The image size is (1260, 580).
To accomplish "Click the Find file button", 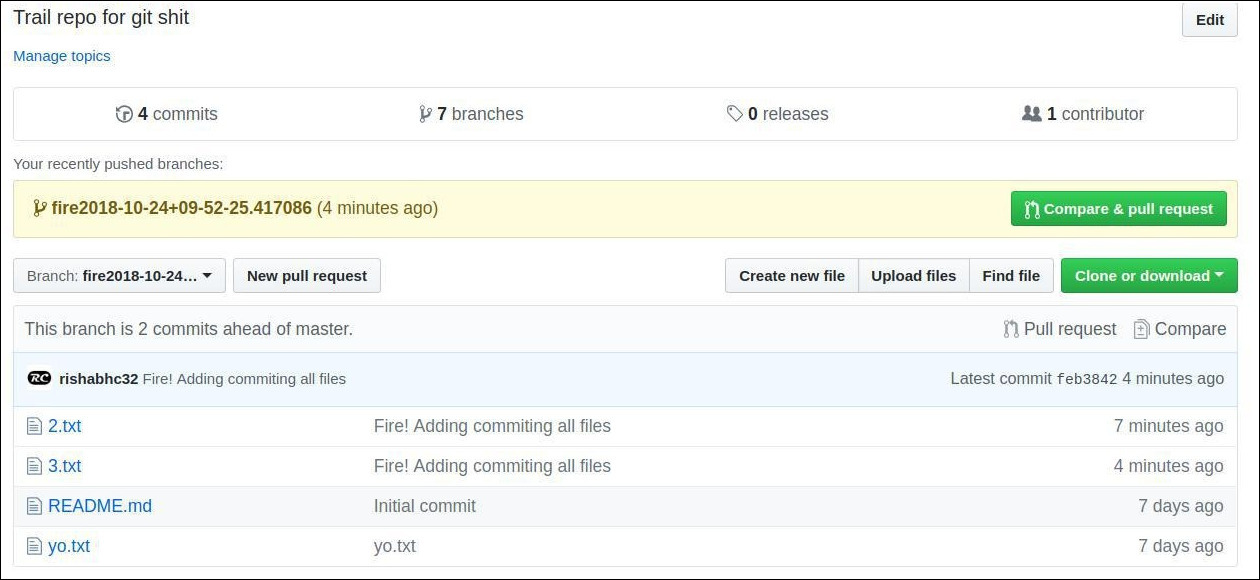I will tap(1011, 276).
